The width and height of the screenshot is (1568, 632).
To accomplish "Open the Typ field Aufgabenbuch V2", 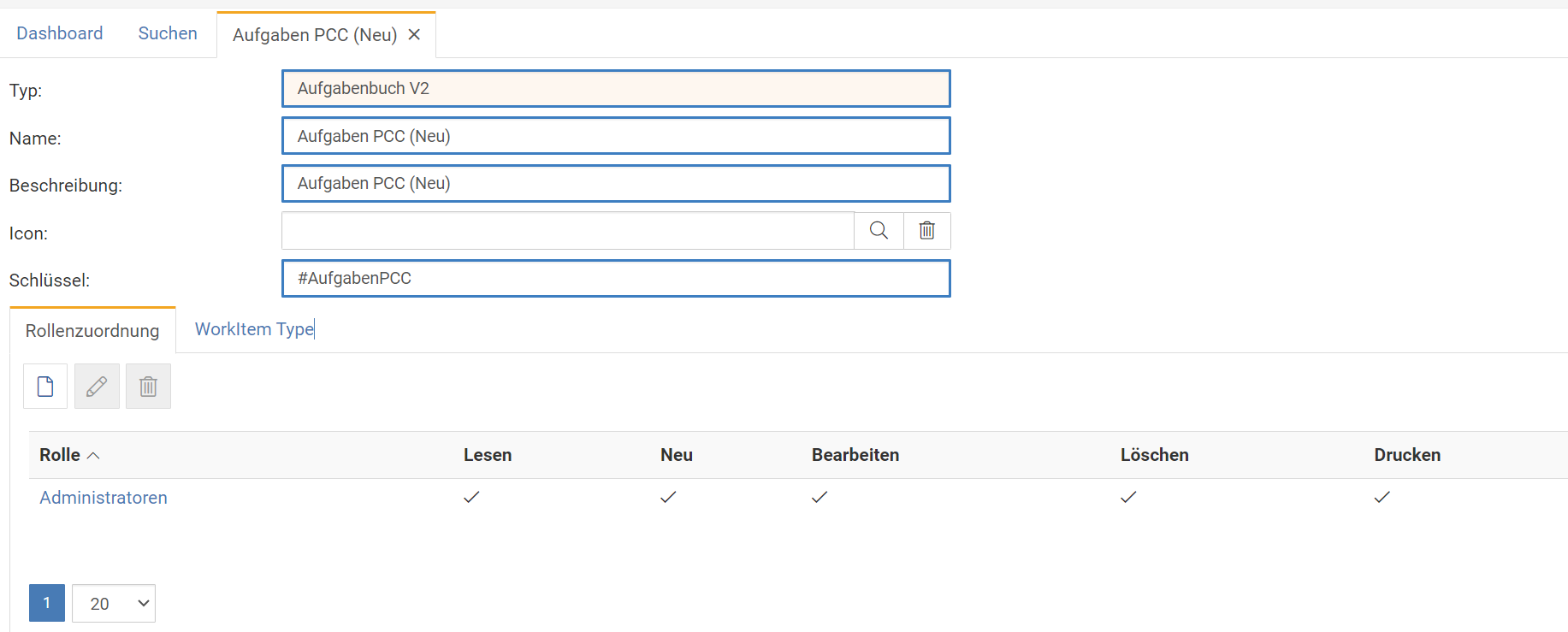I will (616, 89).
